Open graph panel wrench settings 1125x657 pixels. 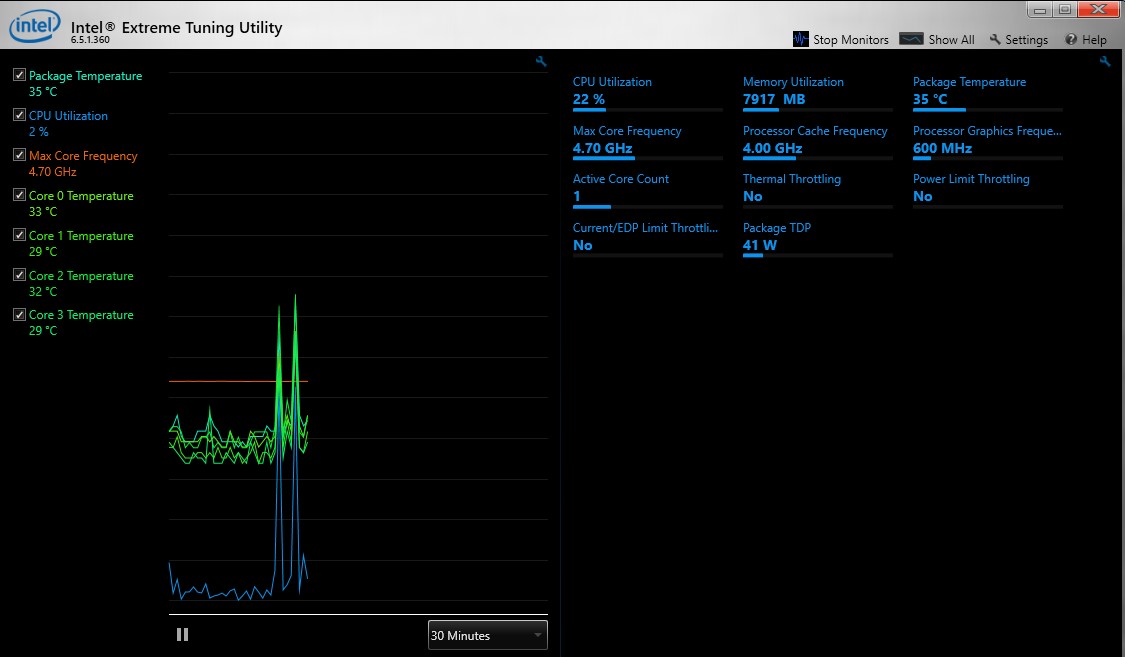pyautogui.click(x=541, y=62)
